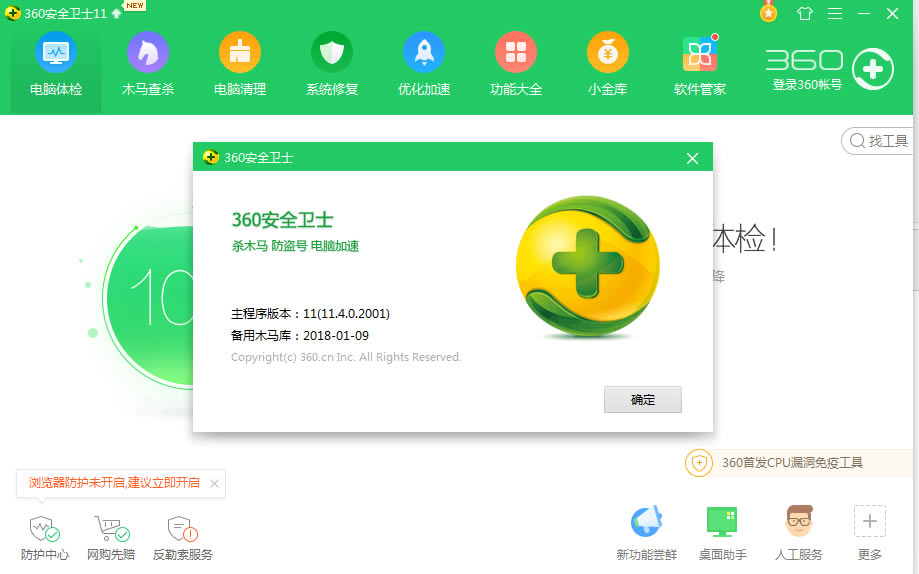Image resolution: width=919 pixels, height=574 pixels.
Task: Close the 360安全卫士 about dialog
Action: [692, 158]
